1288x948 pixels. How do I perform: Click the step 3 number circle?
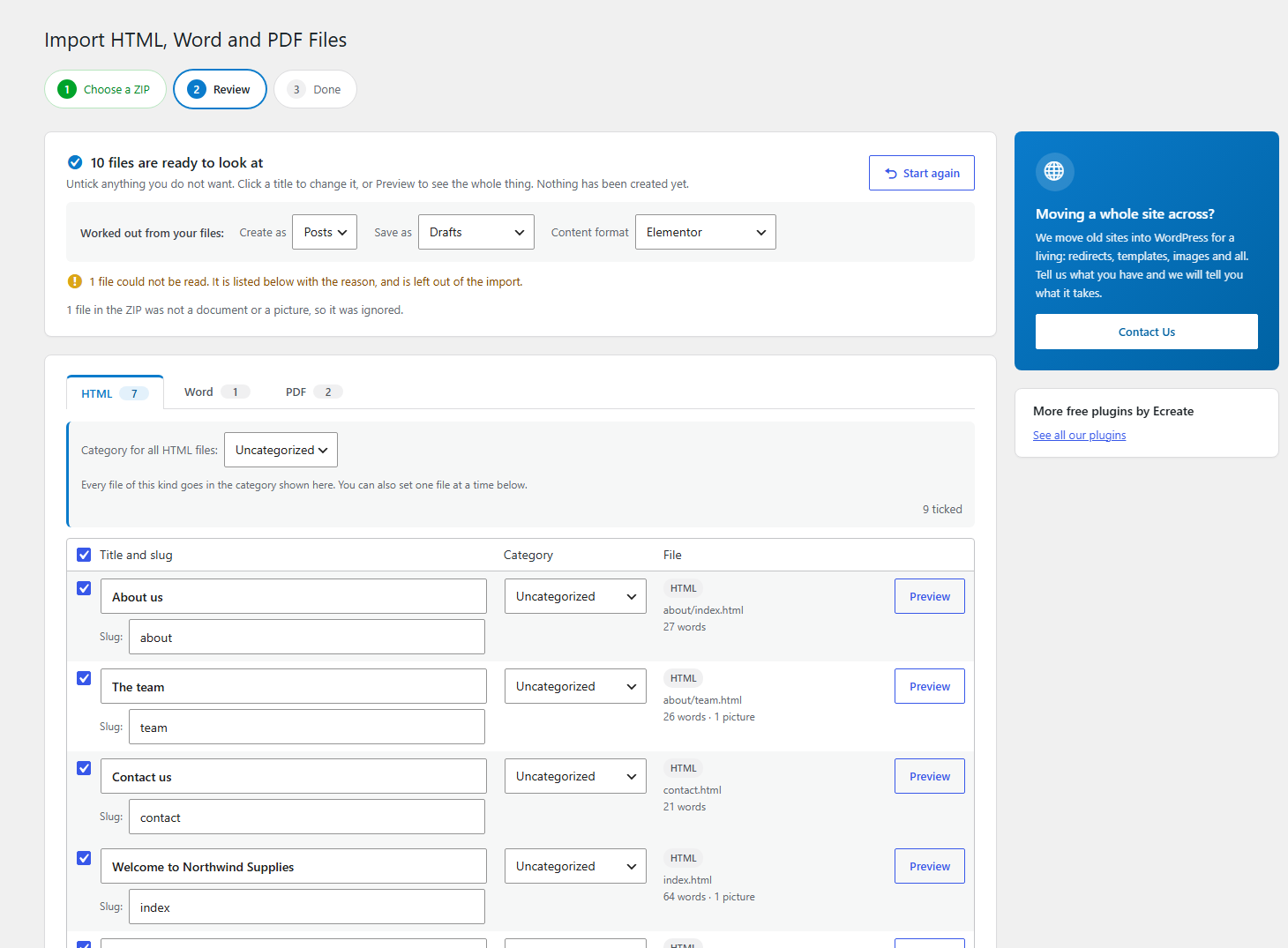(x=296, y=89)
